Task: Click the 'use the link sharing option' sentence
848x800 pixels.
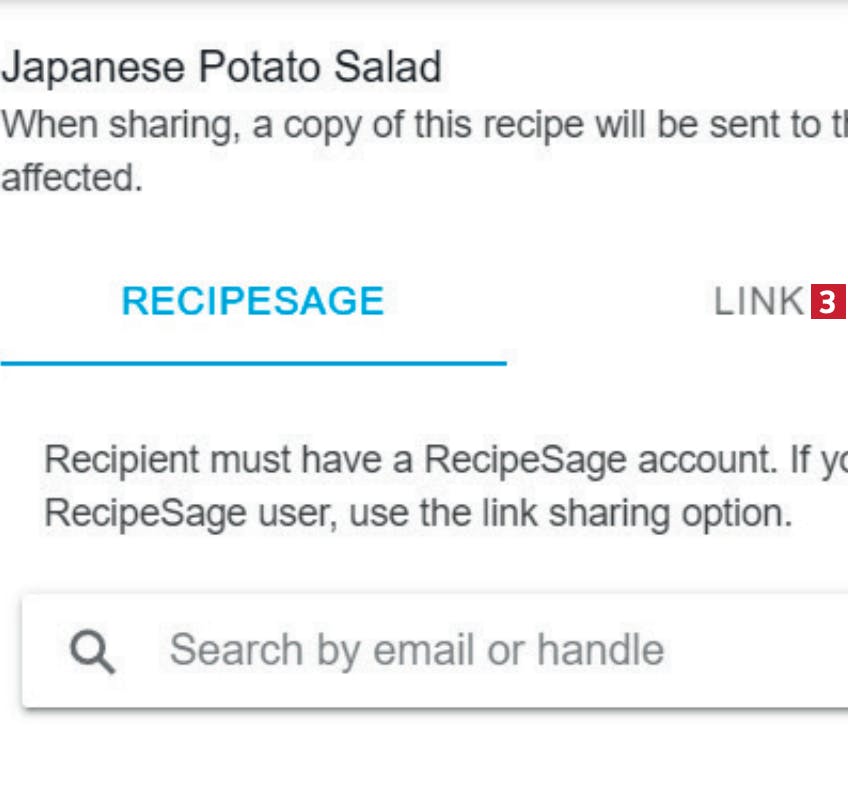Action: 571,513
